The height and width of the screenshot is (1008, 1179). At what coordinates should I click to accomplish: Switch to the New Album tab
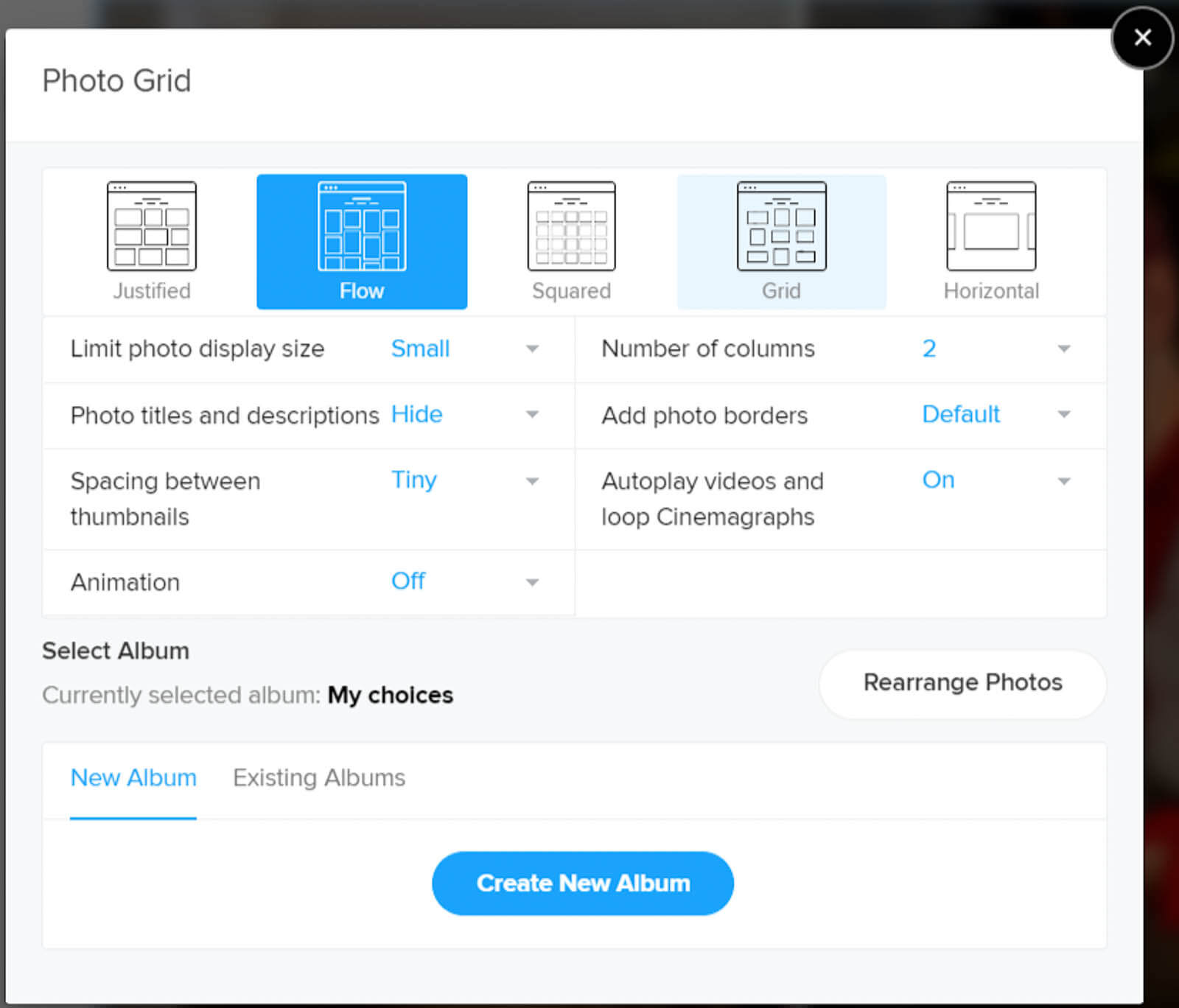pos(133,778)
